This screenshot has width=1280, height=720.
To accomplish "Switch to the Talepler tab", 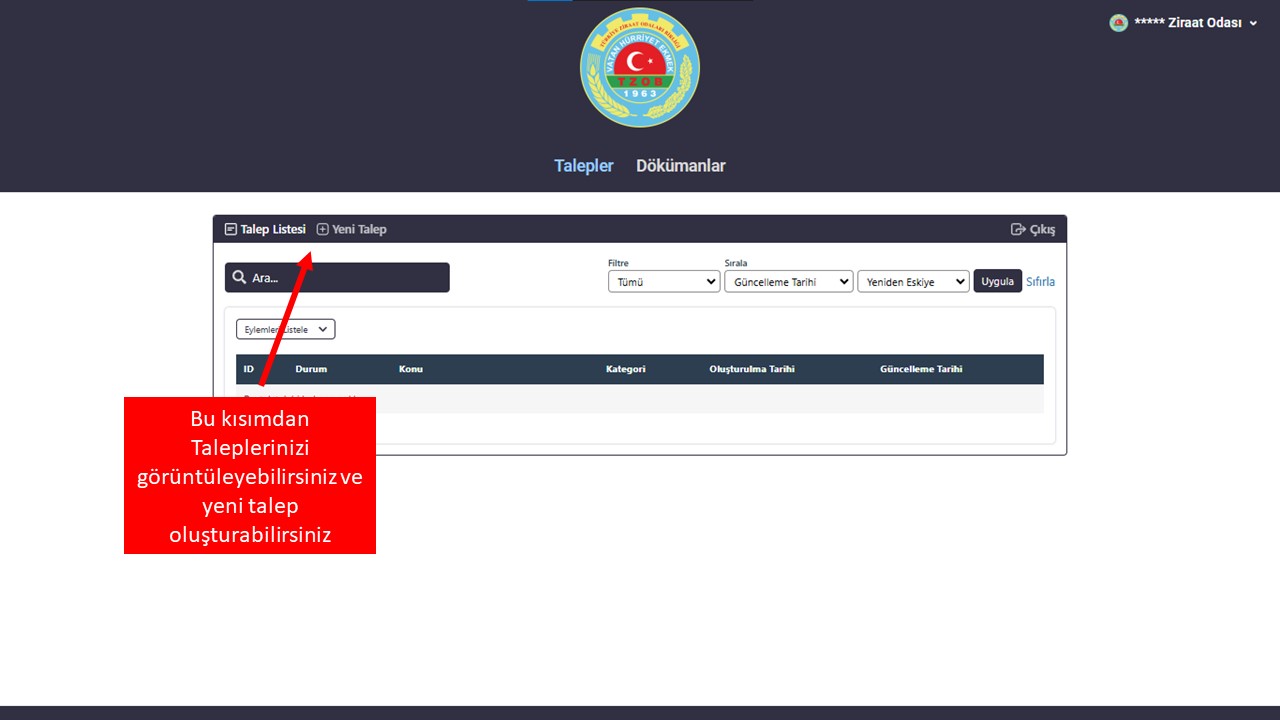I will point(584,166).
